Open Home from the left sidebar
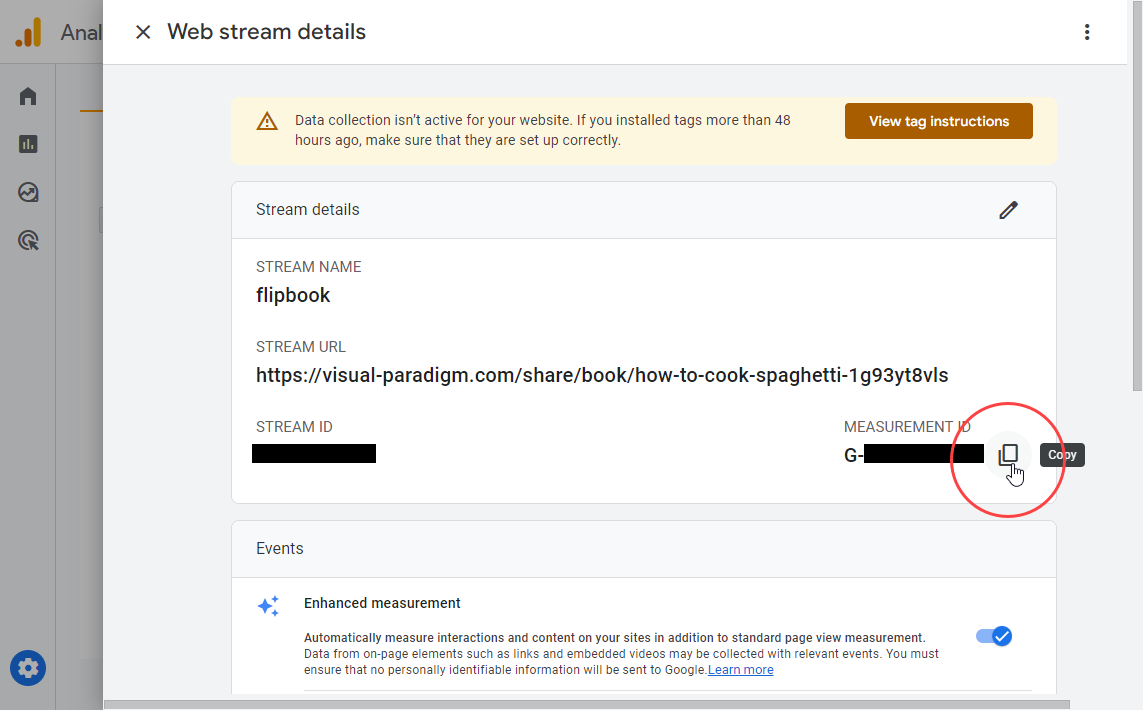 click(28, 97)
